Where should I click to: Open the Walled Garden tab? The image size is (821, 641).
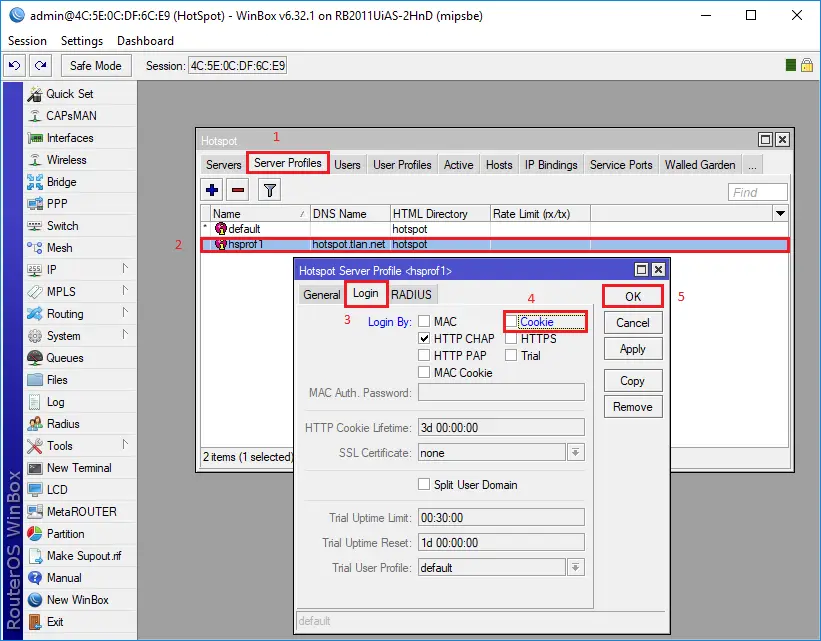pyautogui.click(x=700, y=165)
